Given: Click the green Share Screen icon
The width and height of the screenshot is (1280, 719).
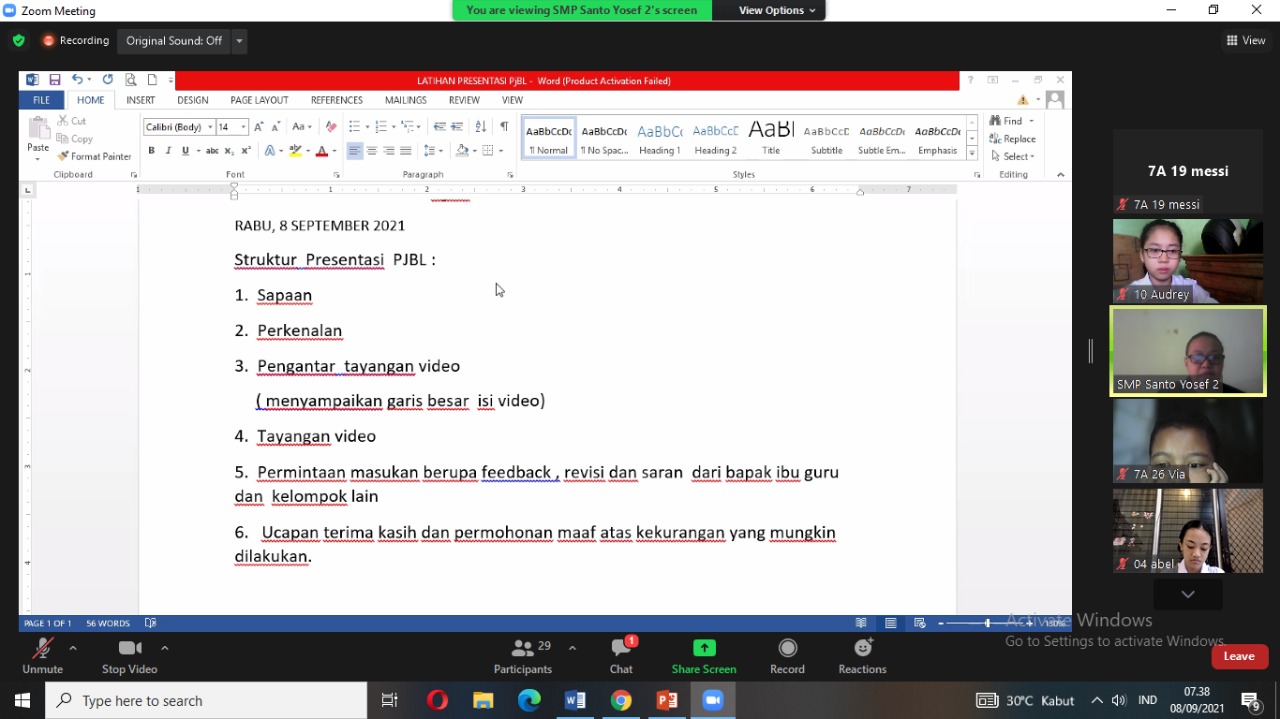Looking at the screenshot, I should (704, 648).
